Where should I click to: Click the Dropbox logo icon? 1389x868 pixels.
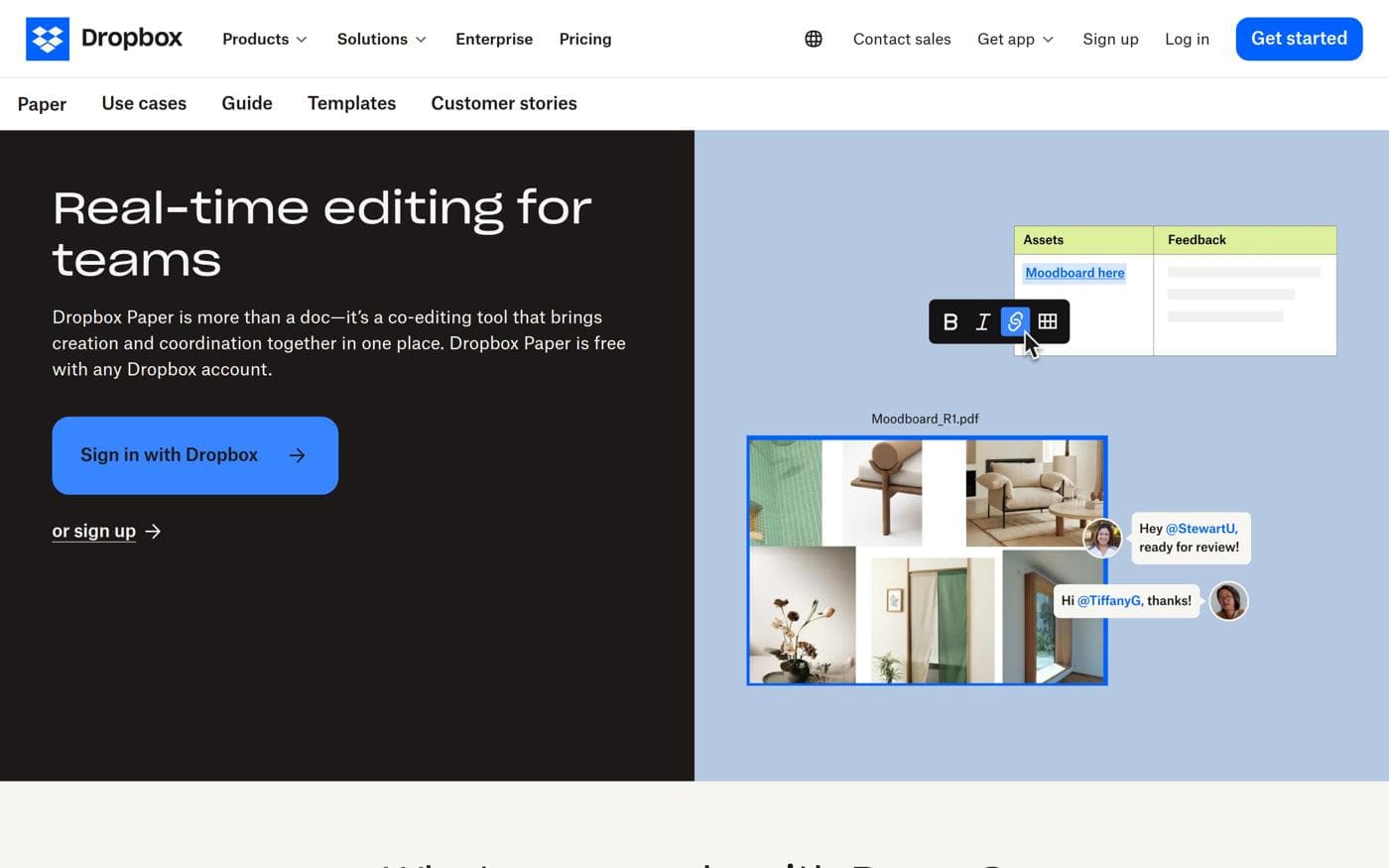click(x=48, y=38)
